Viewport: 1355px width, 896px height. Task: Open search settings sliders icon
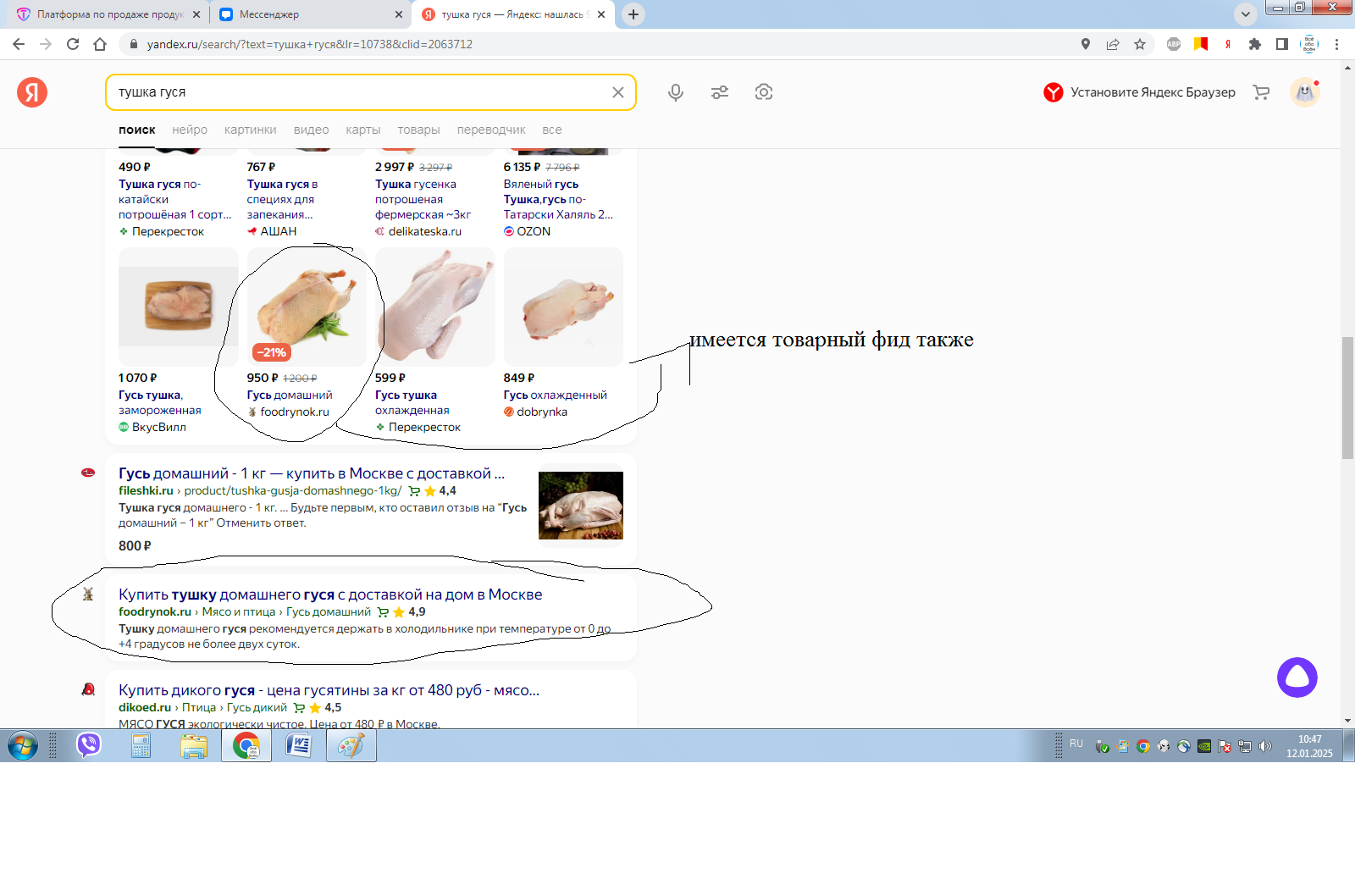tap(720, 92)
